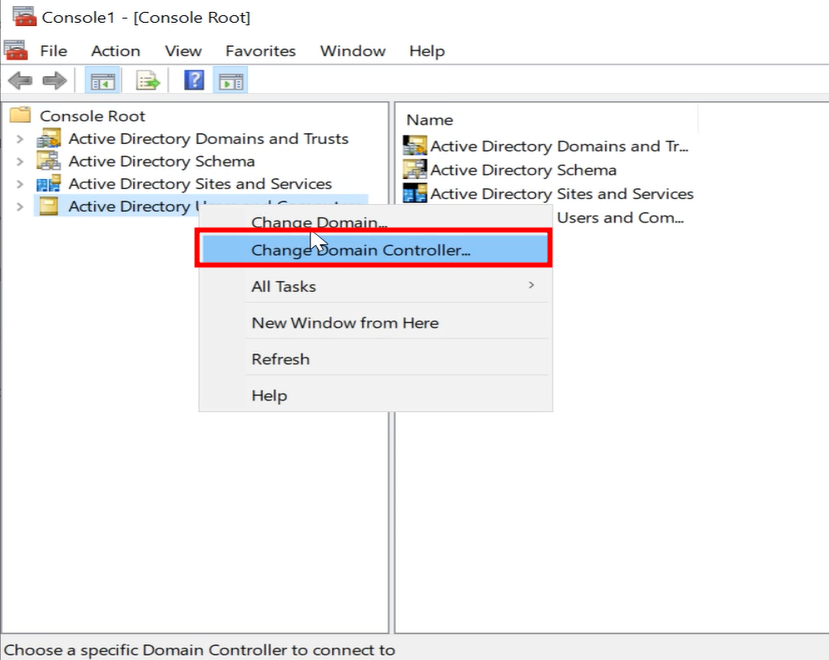This screenshot has width=829, height=660.
Task: Open the Favorites menu
Action: (260, 51)
